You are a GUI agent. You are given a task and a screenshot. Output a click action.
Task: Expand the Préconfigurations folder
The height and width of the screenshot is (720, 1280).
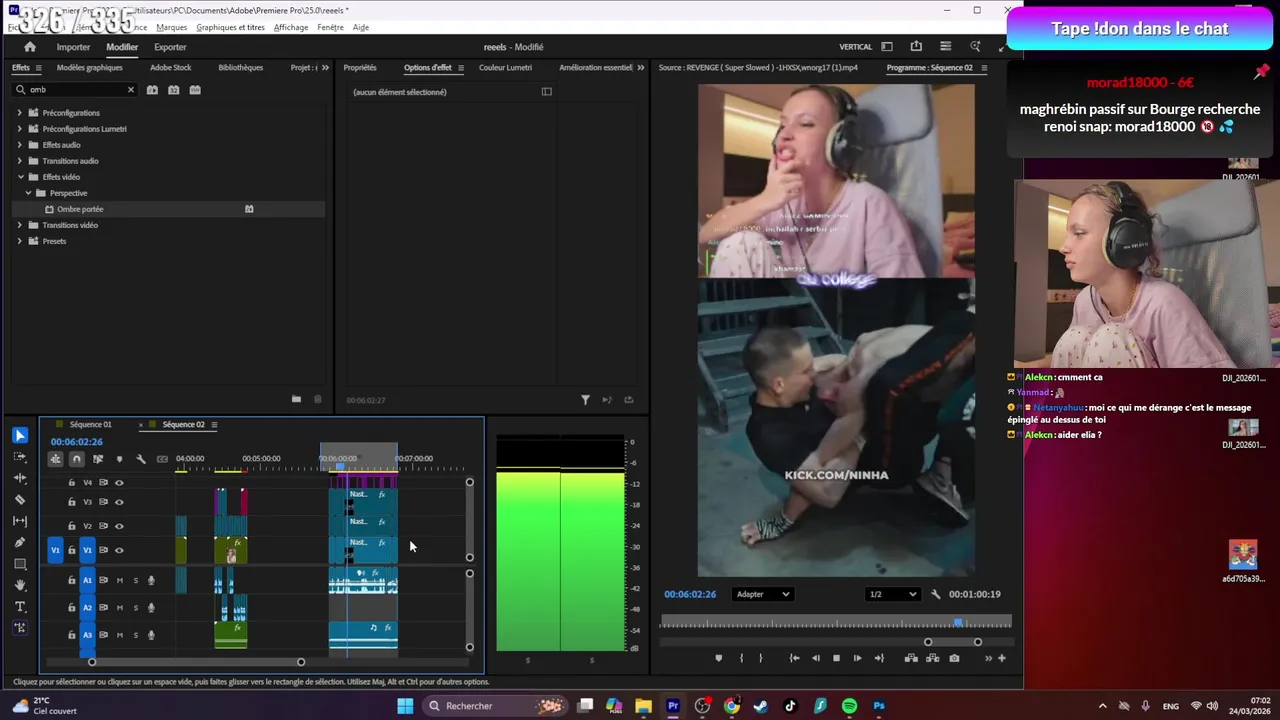pos(19,113)
